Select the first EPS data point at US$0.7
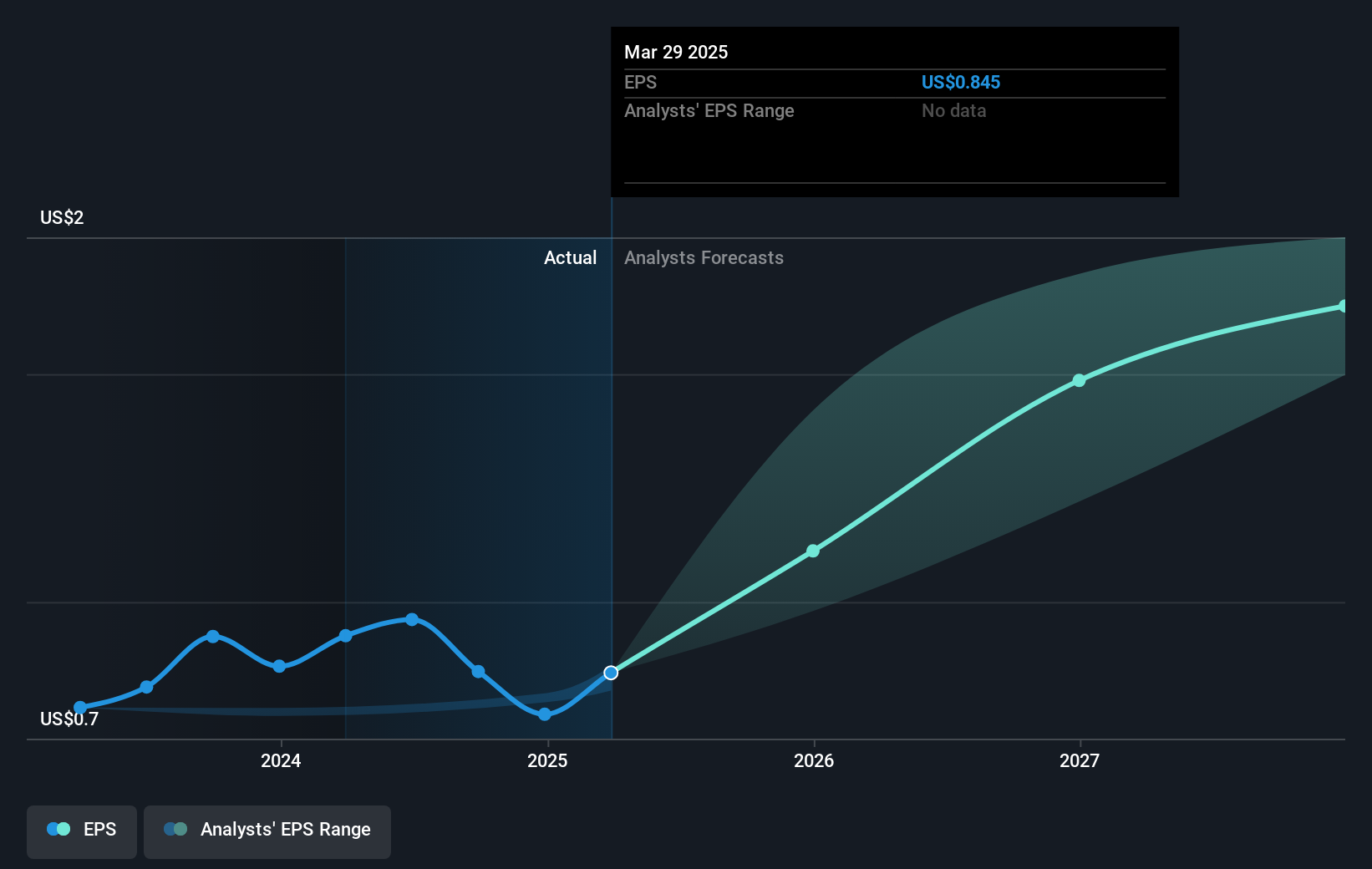This screenshot has width=1372, height=869. click(x=80, y=708)
